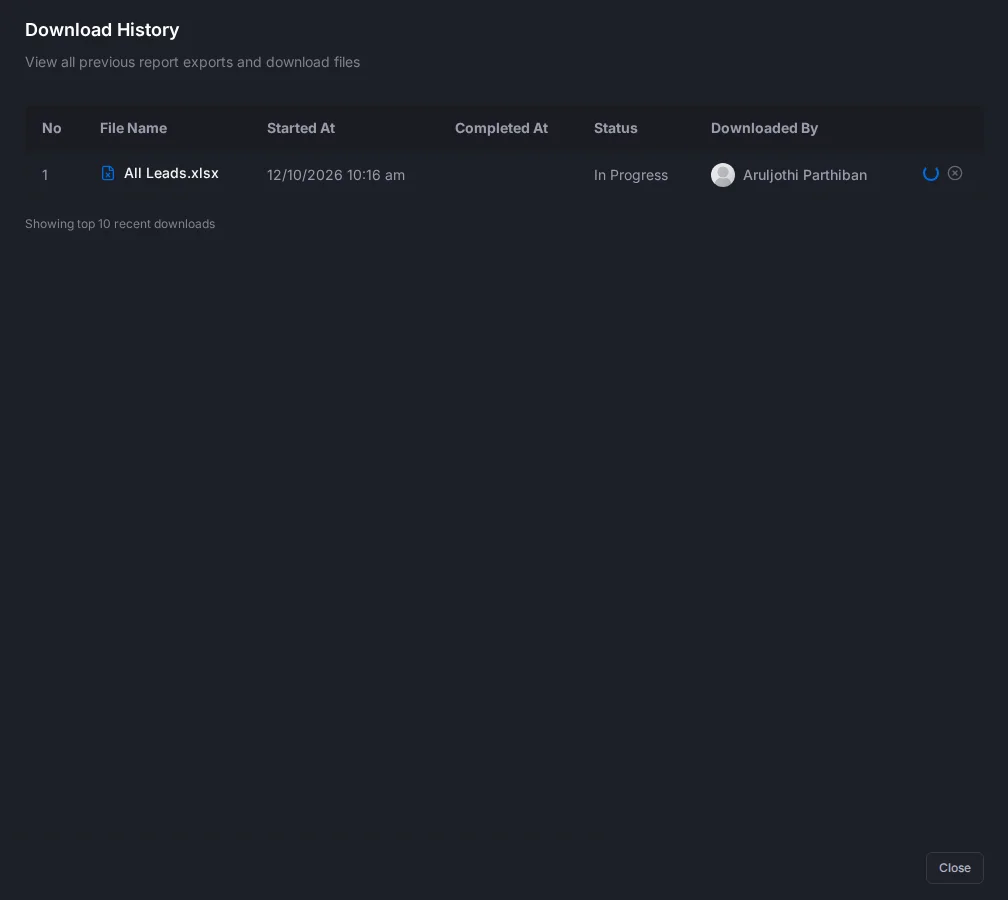Click row number 1
The width and height of the screenshot is (1008, 900).
(x=45, y=175)
